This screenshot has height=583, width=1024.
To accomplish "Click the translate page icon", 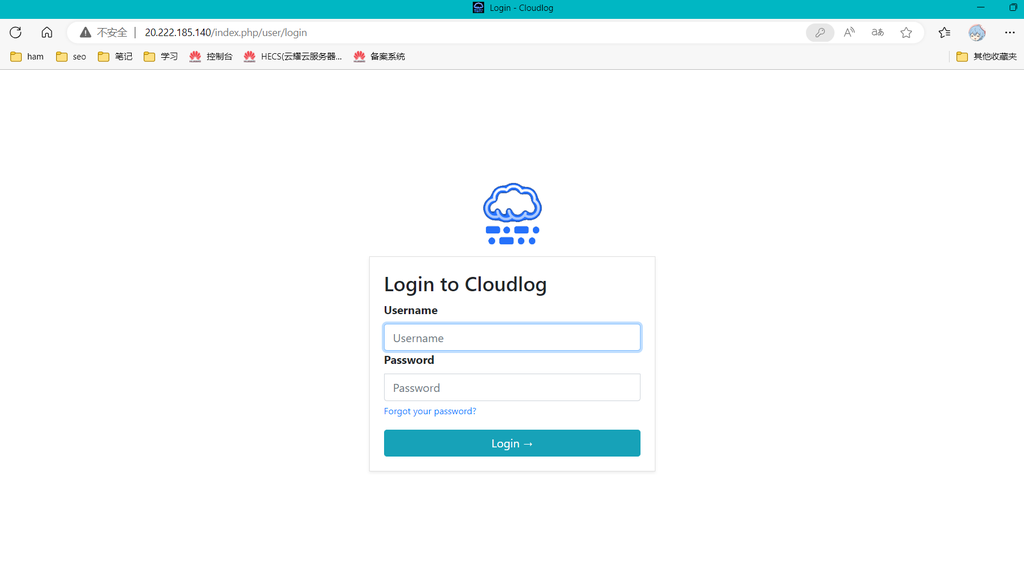I will 878,32.
